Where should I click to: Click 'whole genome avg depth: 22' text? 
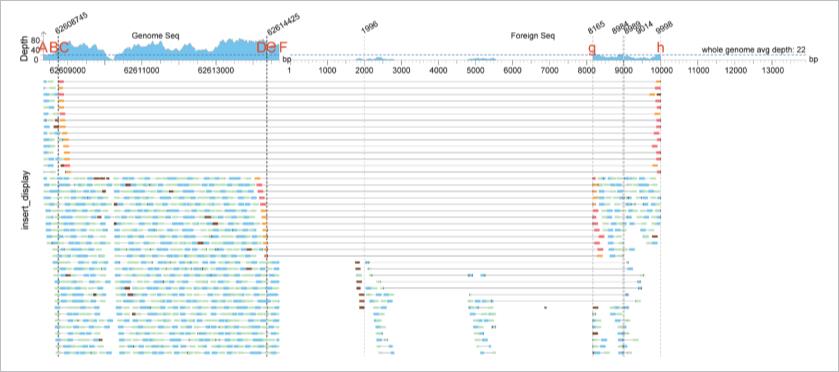click(754, 50)
